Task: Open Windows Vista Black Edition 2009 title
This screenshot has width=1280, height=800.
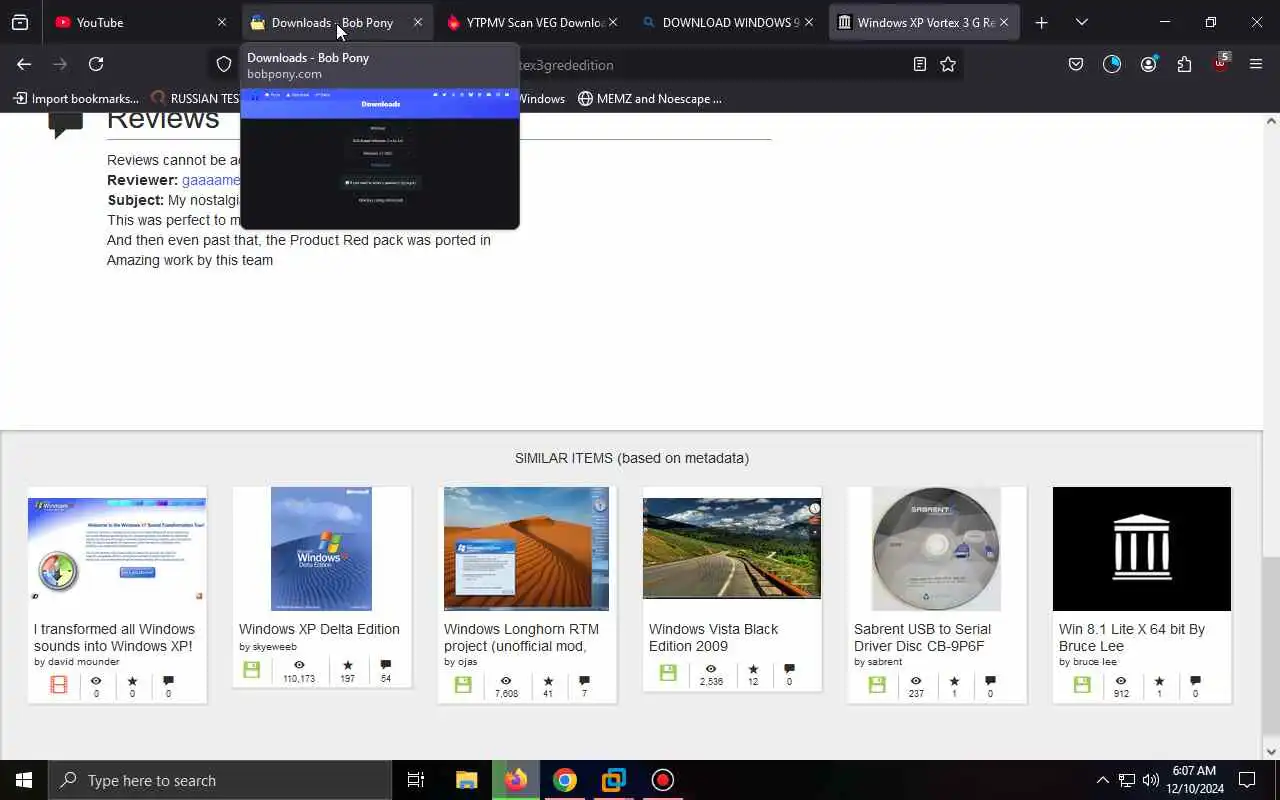Action: coord(713,637)
